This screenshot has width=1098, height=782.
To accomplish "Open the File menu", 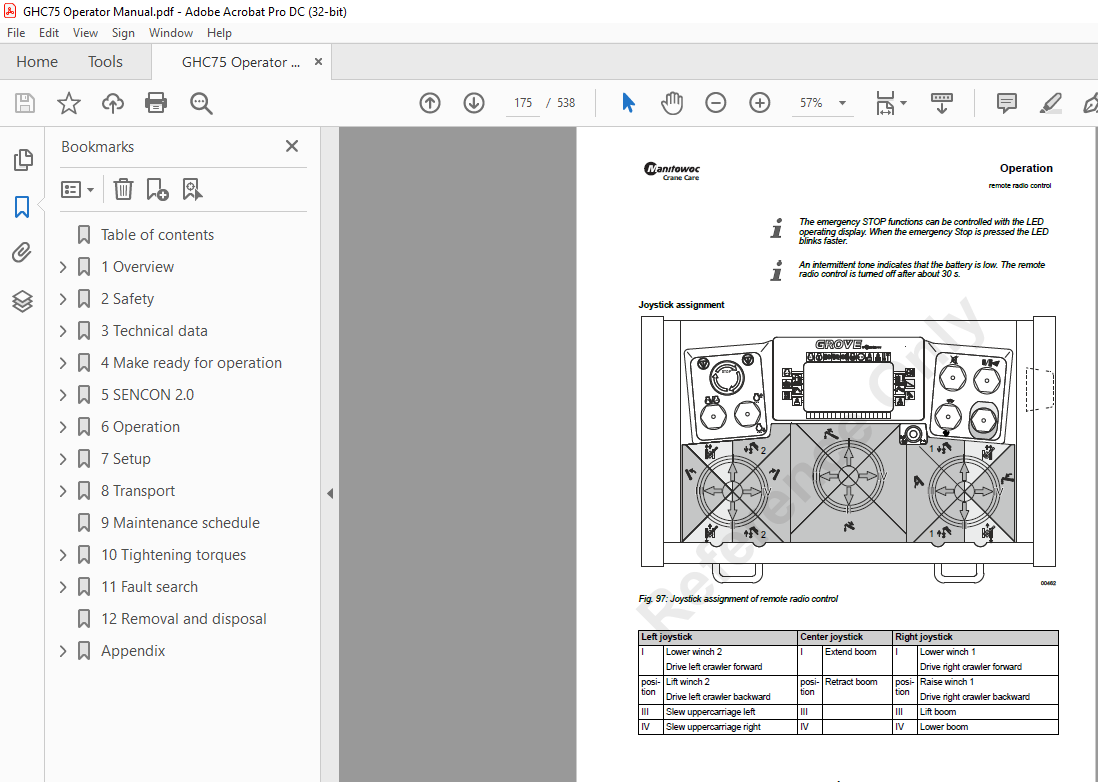I will click(15, 33).
